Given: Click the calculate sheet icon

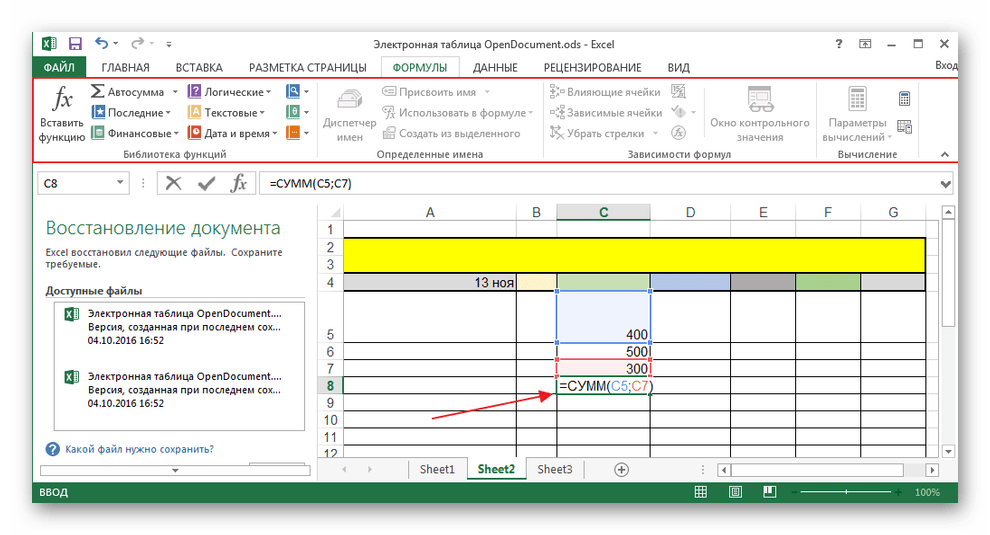Looking at the screenshot, I should pyautogui.click(x=904, y=126).
